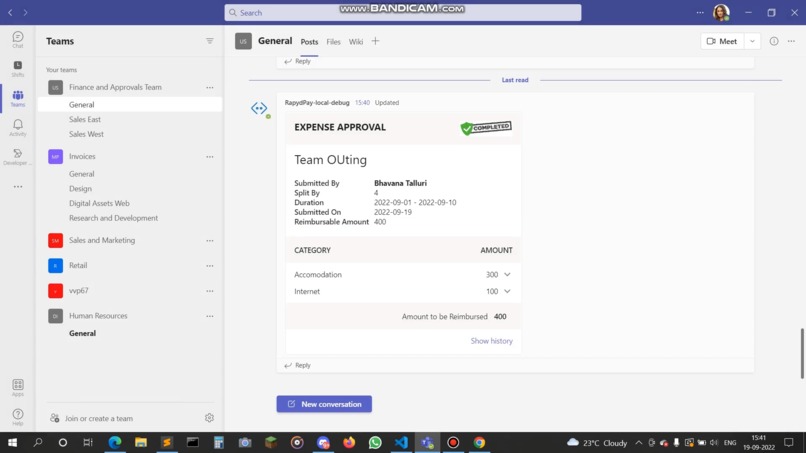Open Shifts app in sidebar
Viewport: 806px width, 453px height.
(17, 68)
